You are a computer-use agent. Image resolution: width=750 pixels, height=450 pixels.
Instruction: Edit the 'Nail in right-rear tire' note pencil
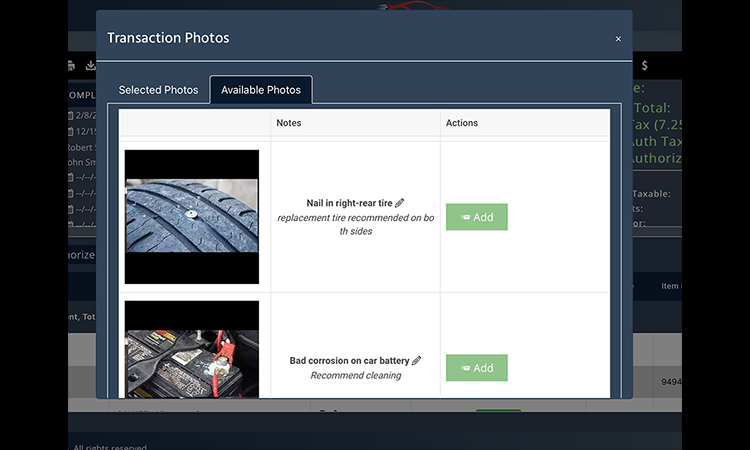400,203
